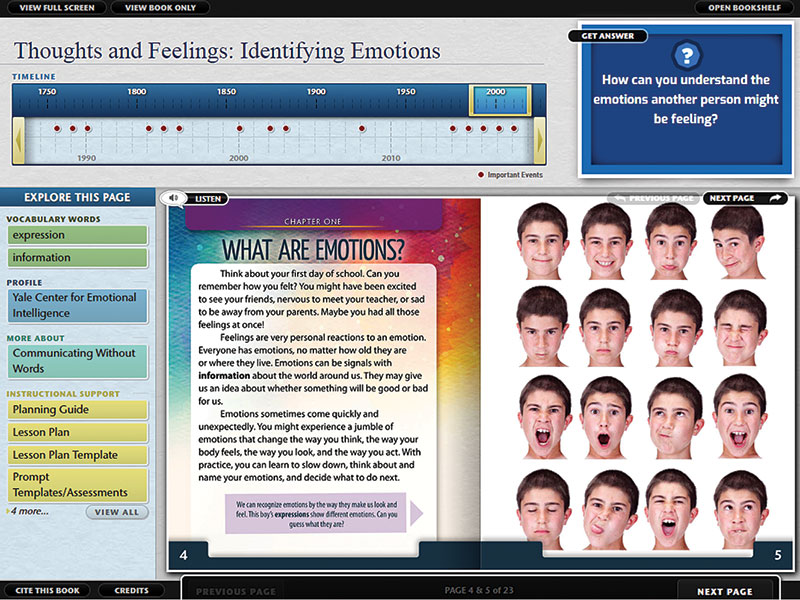
Task: Click the question mark icon
Action: (x=685, y=56)
